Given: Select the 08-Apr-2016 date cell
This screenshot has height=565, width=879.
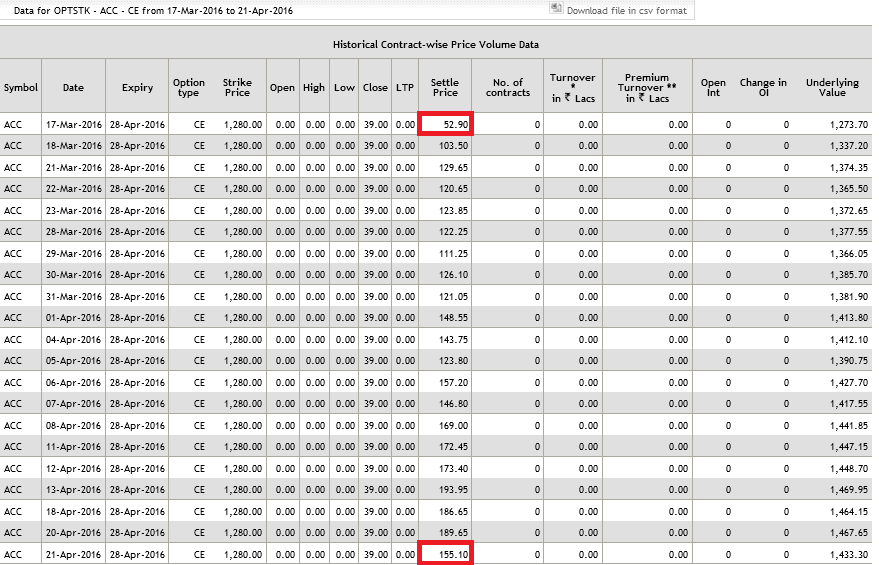Looking at the screenshot, I should (x=73, y=426).
